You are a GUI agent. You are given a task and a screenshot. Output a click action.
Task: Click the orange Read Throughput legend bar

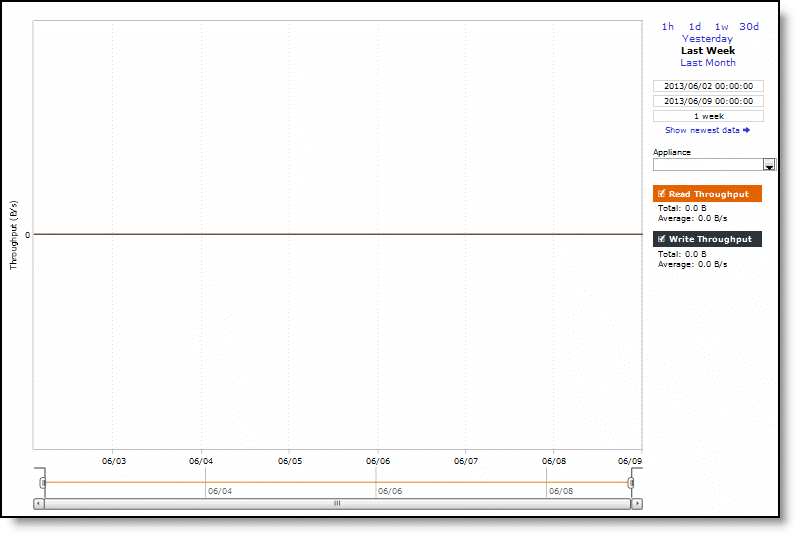click(x=707, y=194)
